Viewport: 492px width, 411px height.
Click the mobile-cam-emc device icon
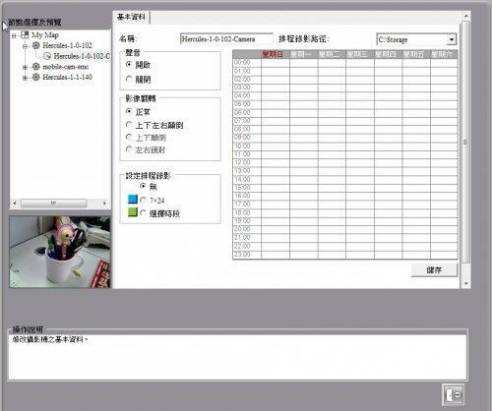click(x=36, y=67)
